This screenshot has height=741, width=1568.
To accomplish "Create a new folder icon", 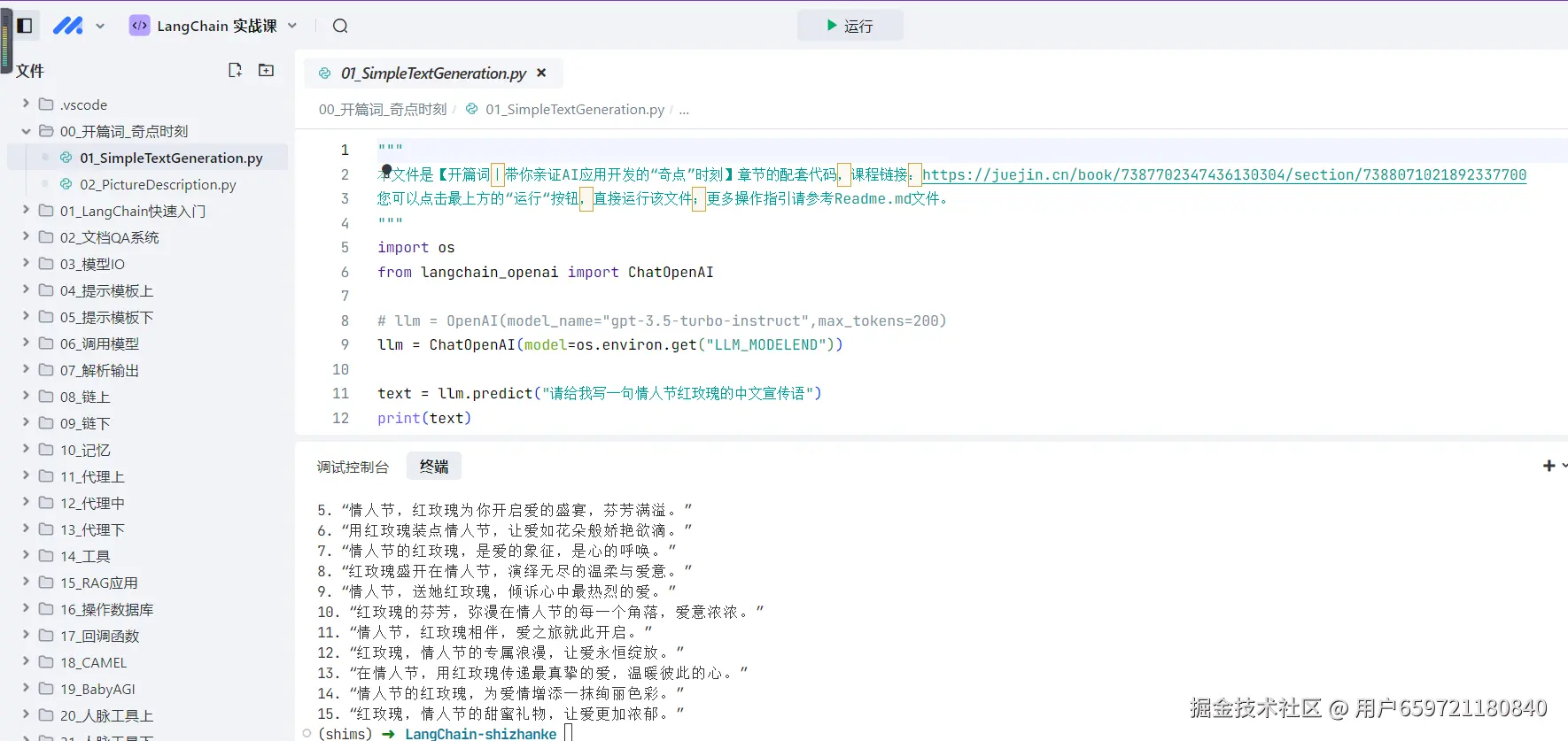I will pyautogui.click(x=266, y=70).
